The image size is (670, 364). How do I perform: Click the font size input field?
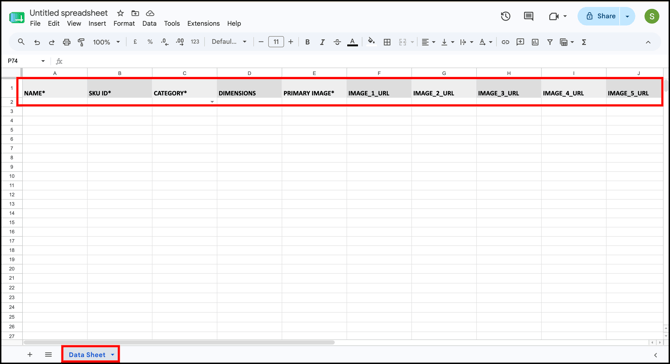coord(276,42)
